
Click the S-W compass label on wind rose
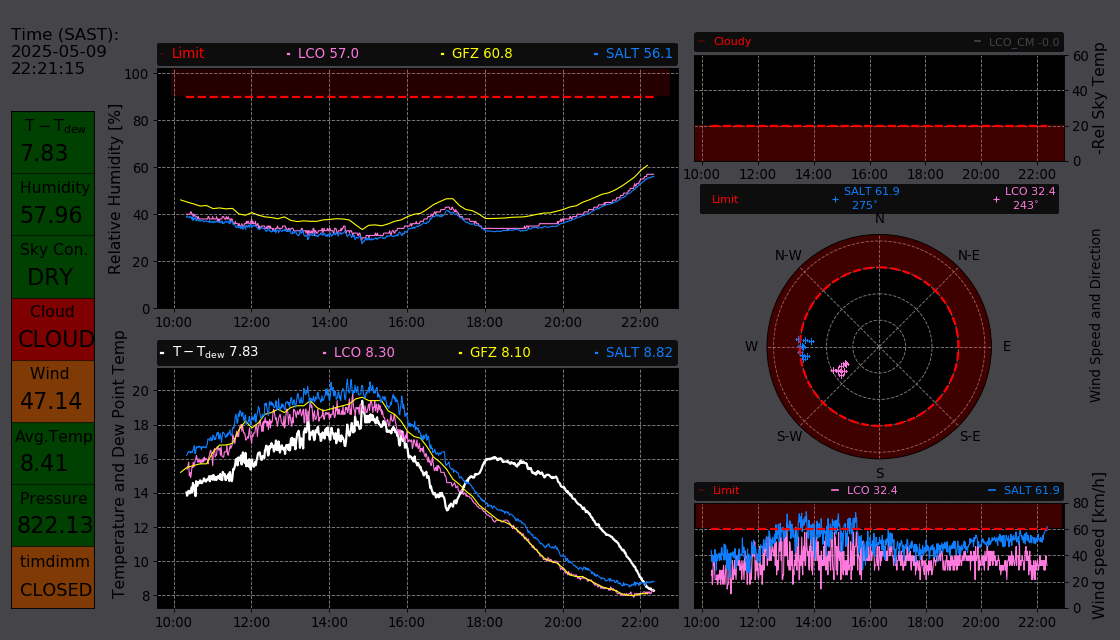[x=789, y=436]
